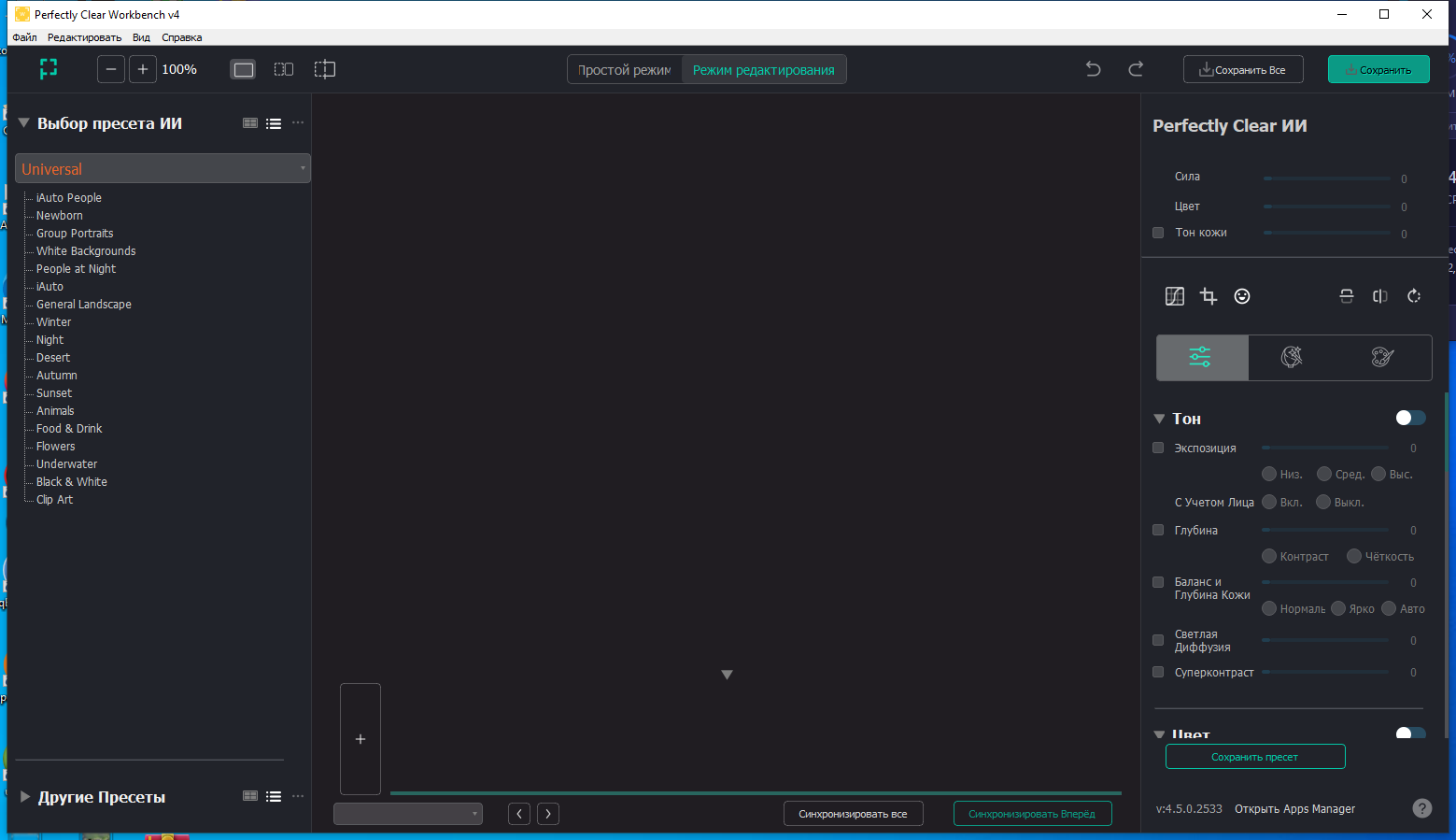Open Apps Manager via the link
1456x840 pixels.
click(x=1293, y=808)
